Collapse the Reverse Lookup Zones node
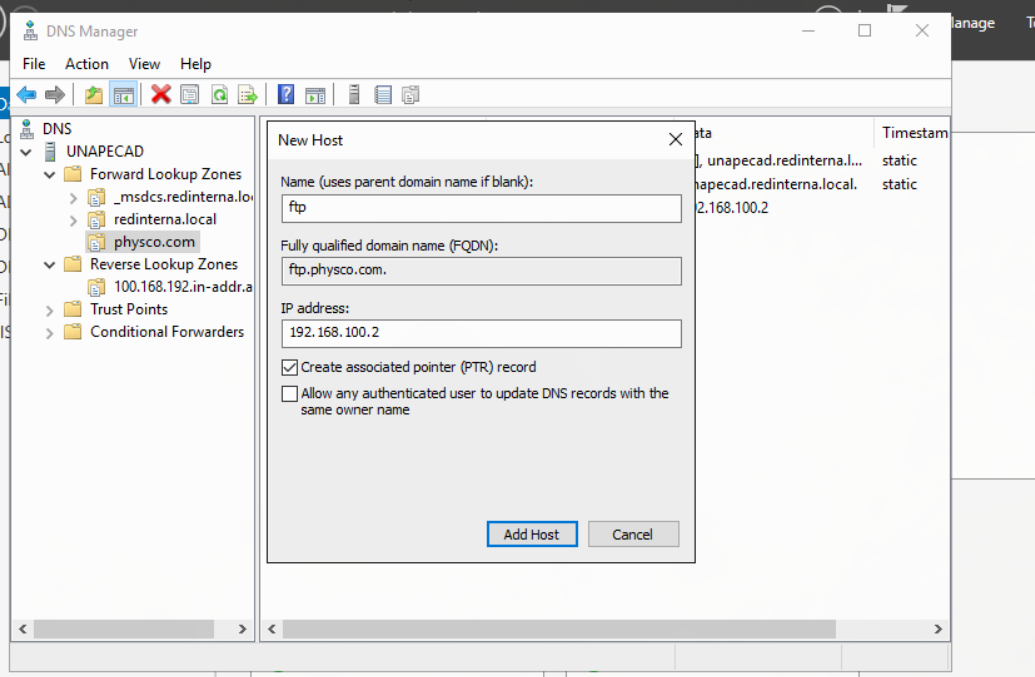 pos(50,265)
